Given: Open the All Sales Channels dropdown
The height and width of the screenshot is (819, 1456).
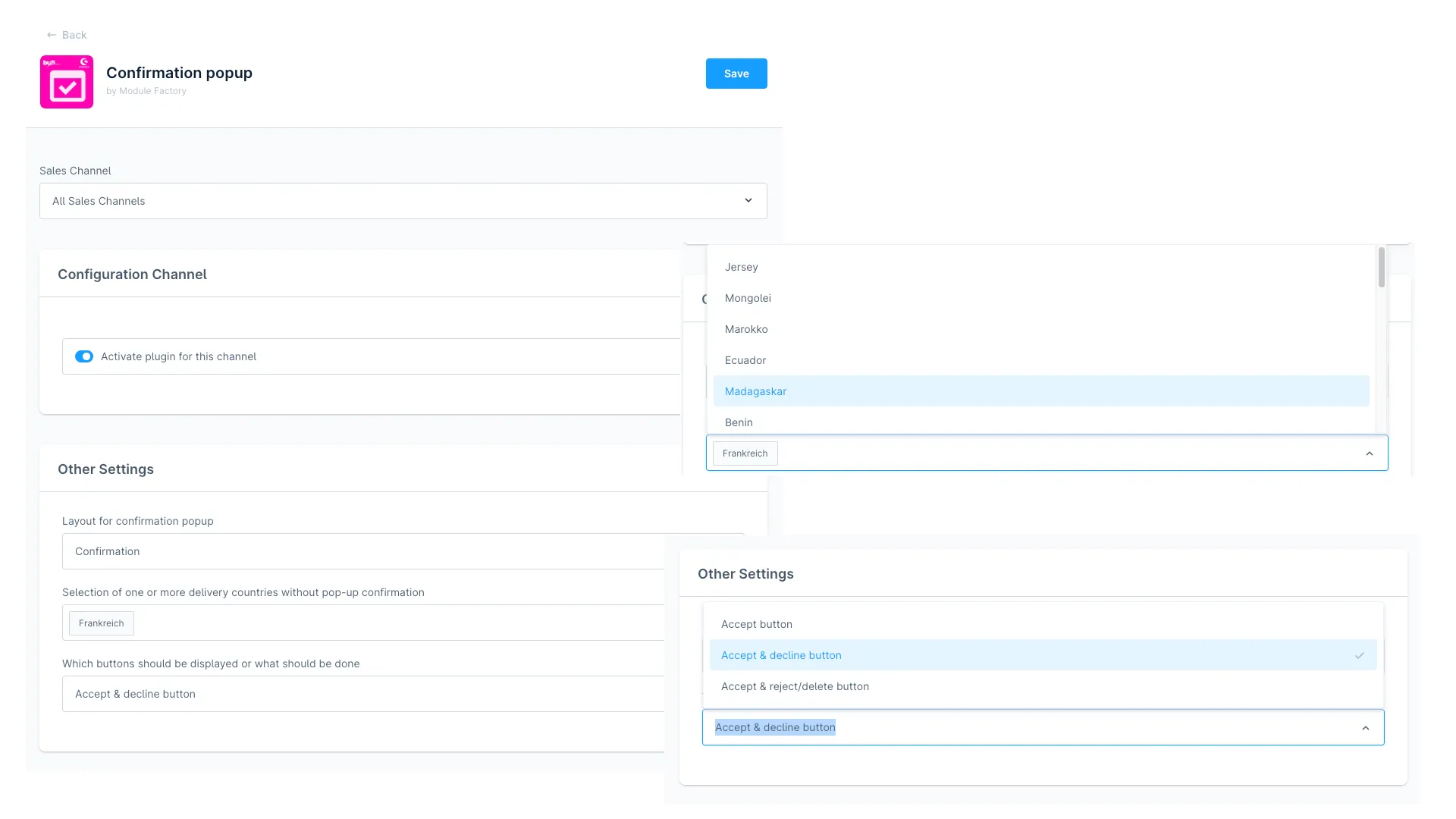Looking at the screenshot, I should (403, 201).
